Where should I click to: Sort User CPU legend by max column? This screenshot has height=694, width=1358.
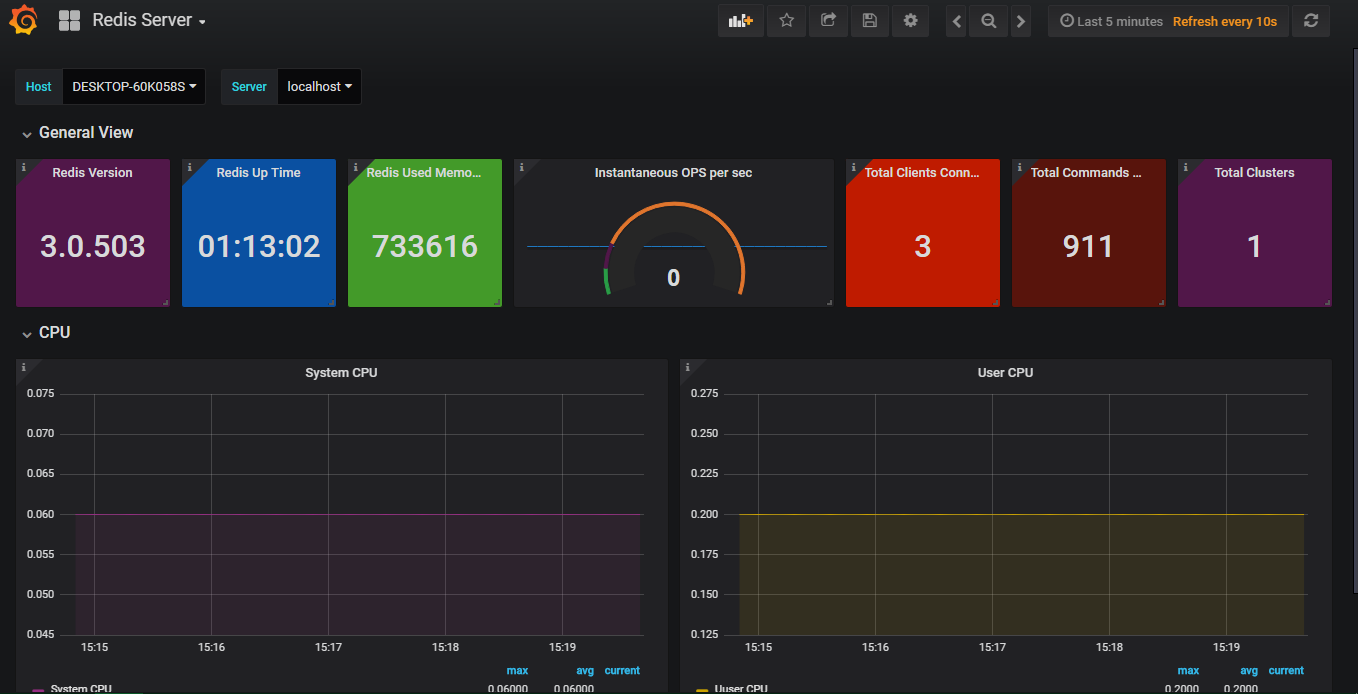coord(1187,670)
